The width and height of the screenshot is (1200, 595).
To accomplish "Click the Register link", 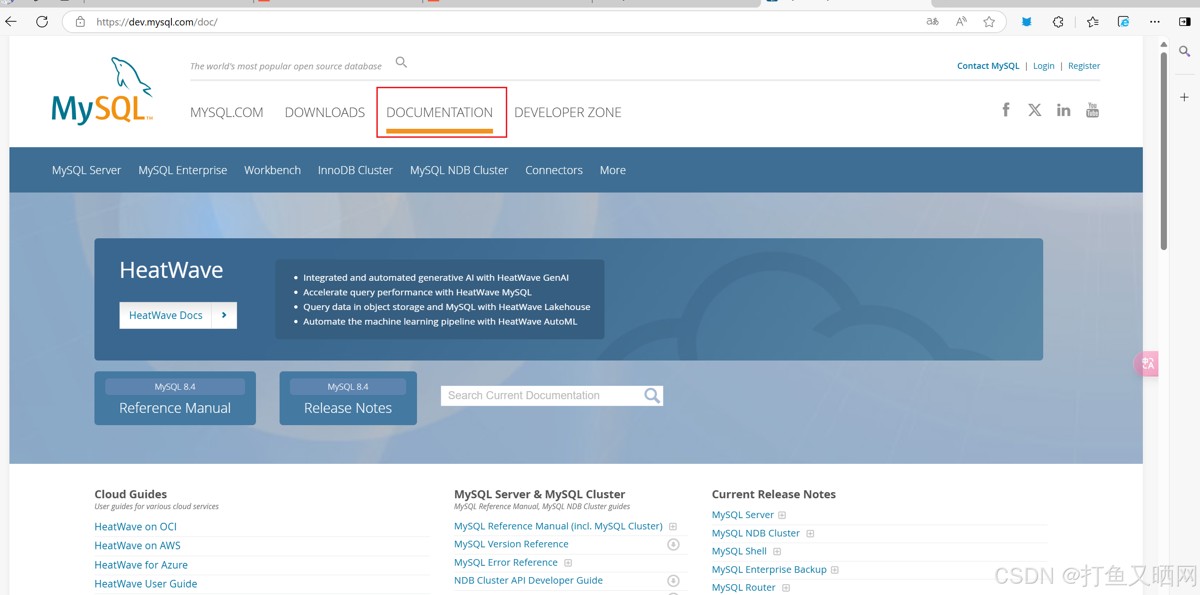I will click(x=1084, y=66).
